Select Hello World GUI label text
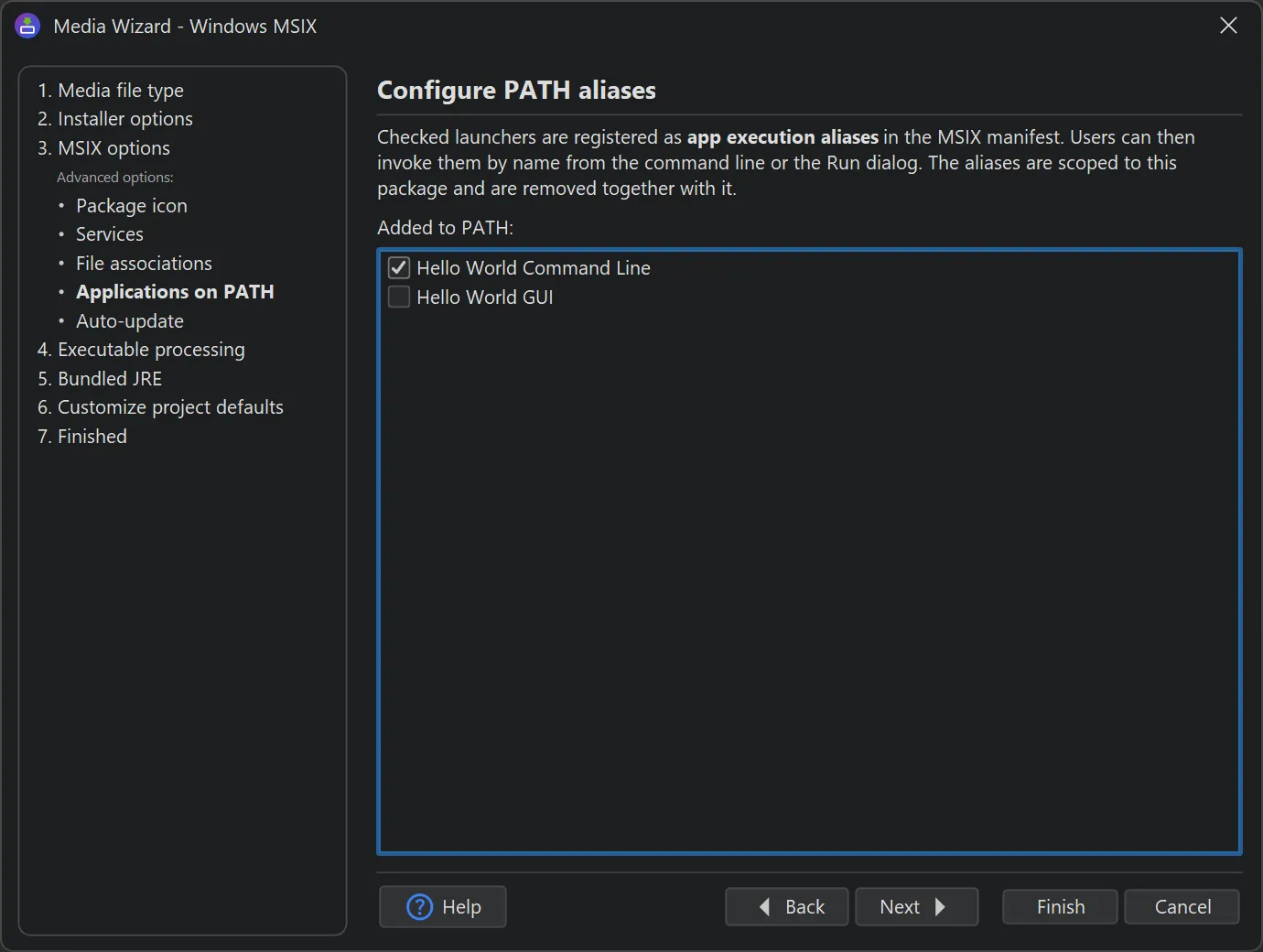 pyautogui.click(x=485, y=297)
